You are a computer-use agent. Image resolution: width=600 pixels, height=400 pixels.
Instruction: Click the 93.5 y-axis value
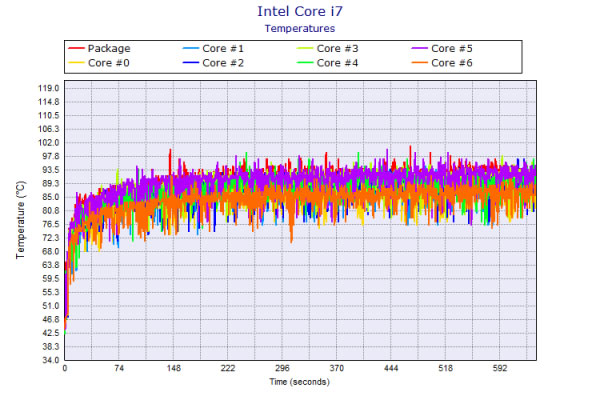tap(49, 170)
